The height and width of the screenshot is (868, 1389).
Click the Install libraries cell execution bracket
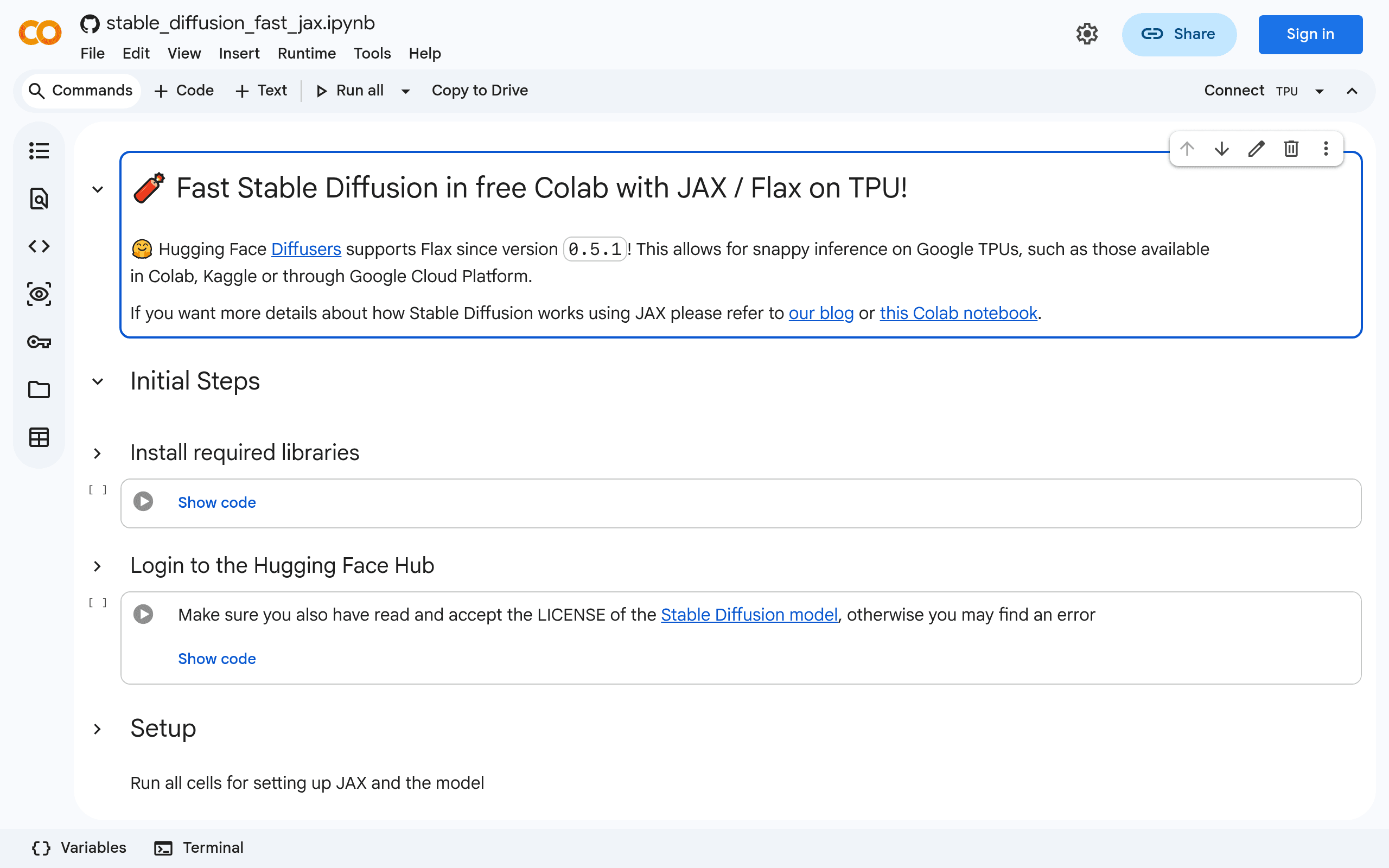pos(98,490)
